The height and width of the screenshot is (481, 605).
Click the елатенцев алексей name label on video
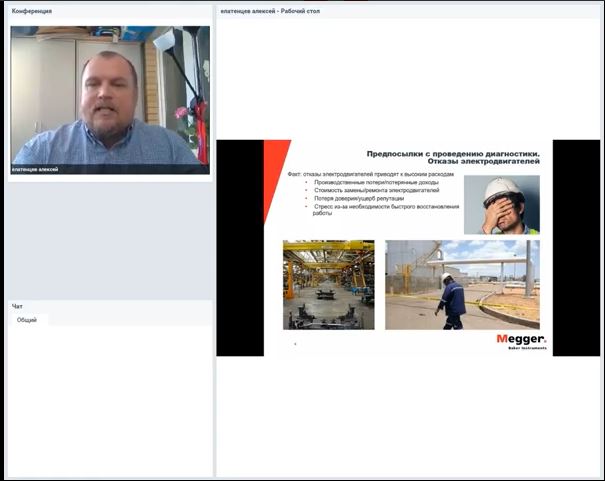(36, 170)
